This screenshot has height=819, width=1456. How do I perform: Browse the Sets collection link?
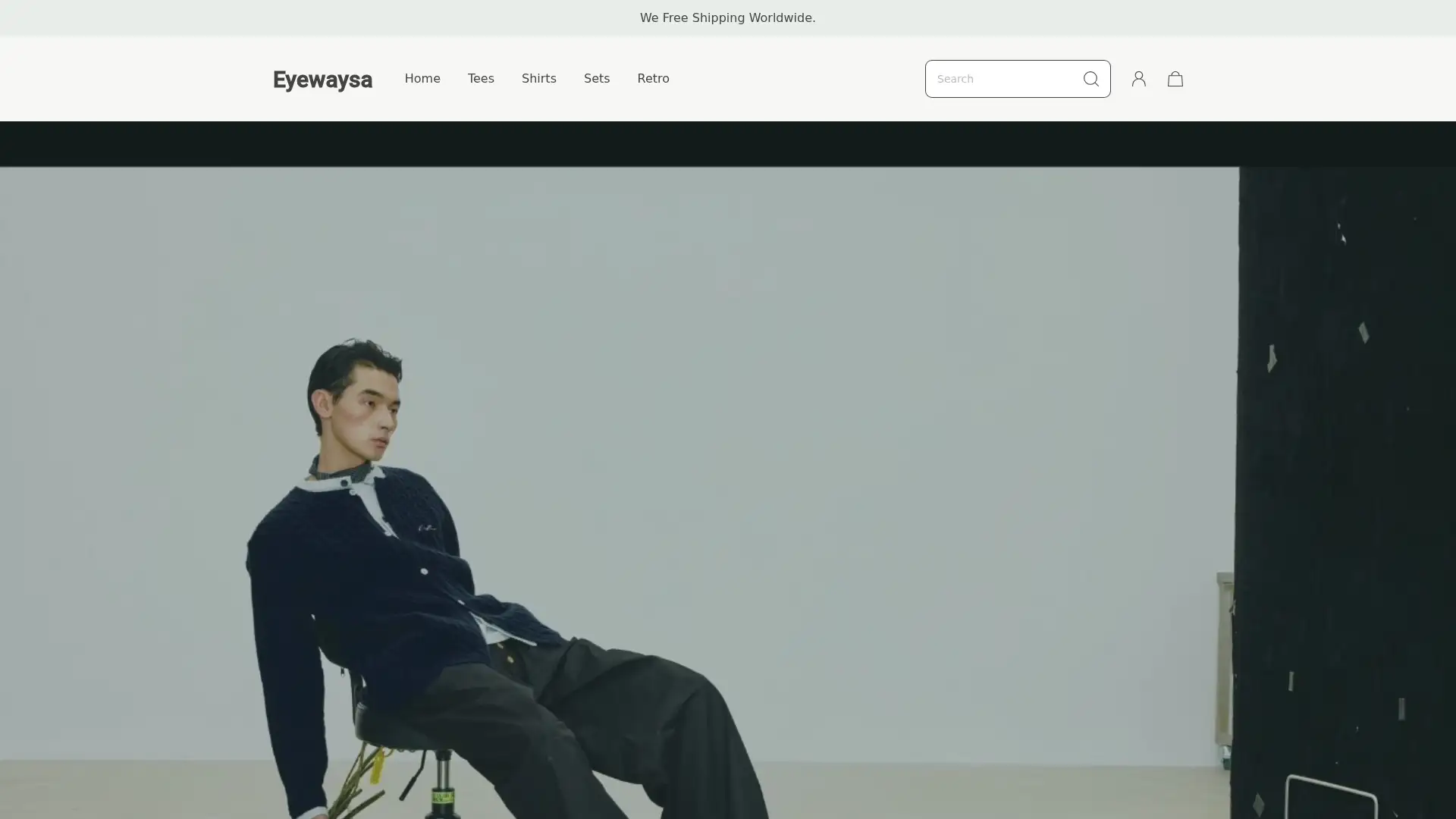[596, 78]
